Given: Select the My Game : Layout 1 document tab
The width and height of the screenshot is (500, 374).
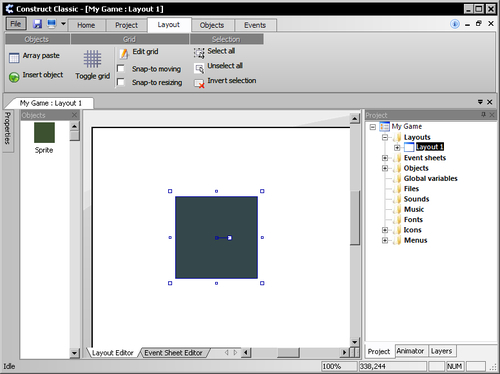Looking at the screenshot, I should tap(51, 103).
